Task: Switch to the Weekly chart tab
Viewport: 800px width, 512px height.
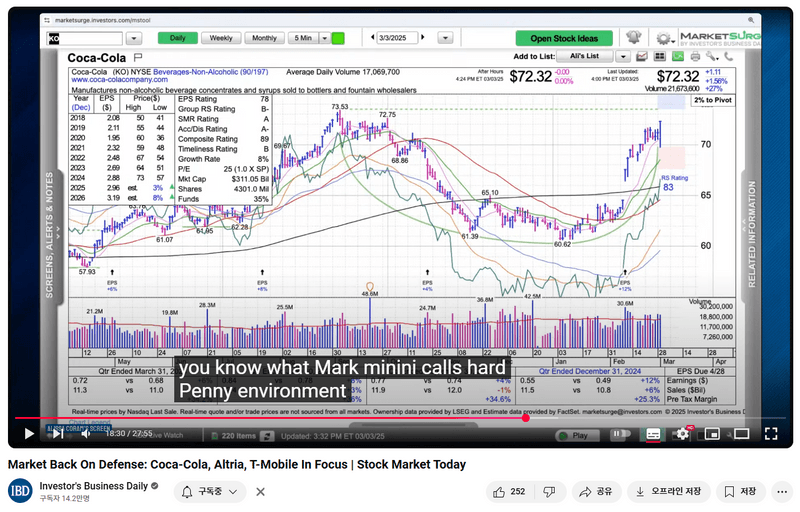Action: tap(220, 38)
